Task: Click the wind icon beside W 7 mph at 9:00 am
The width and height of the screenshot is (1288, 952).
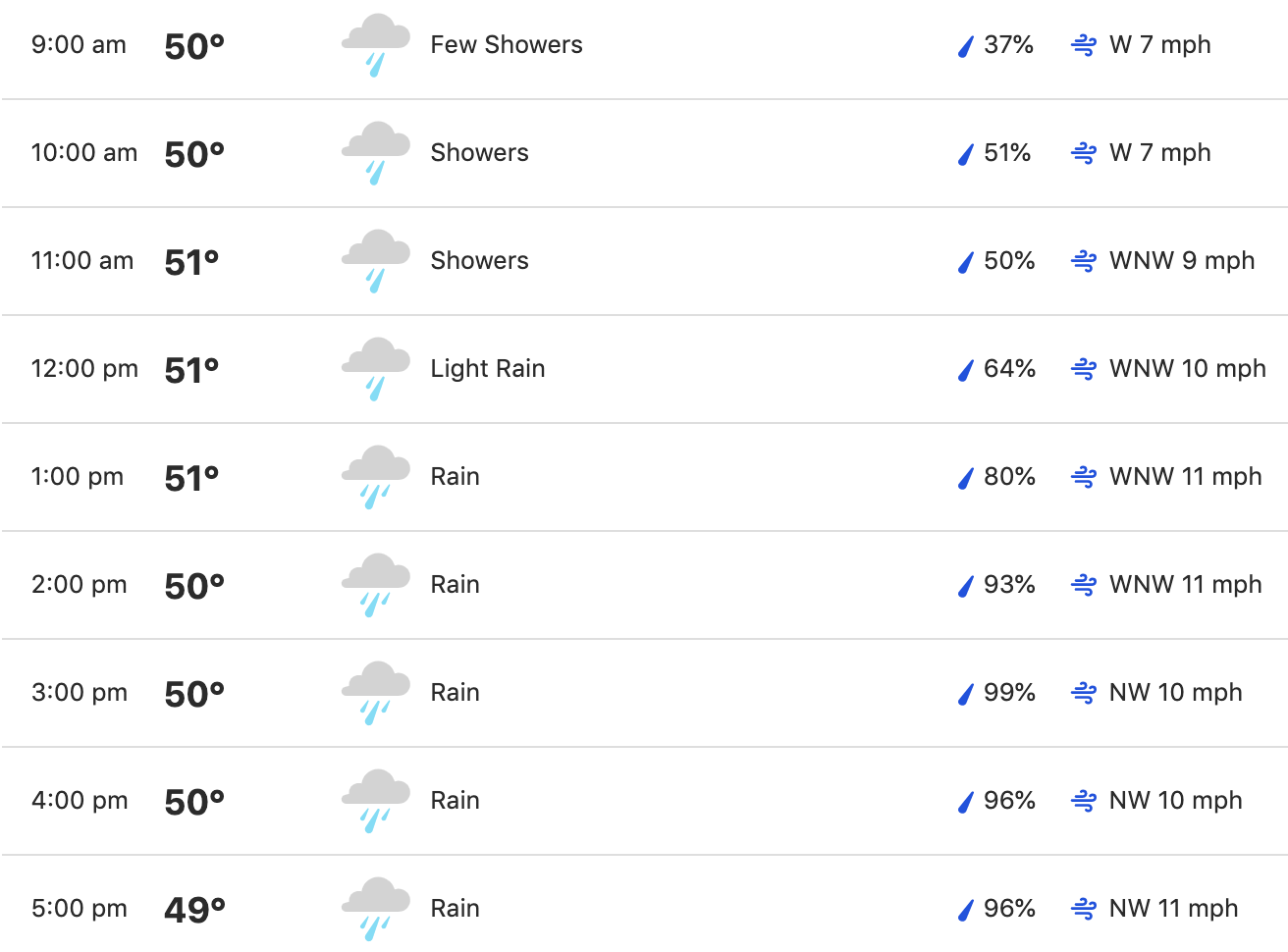Action: pyautogui.click(x=1084, y=45)
